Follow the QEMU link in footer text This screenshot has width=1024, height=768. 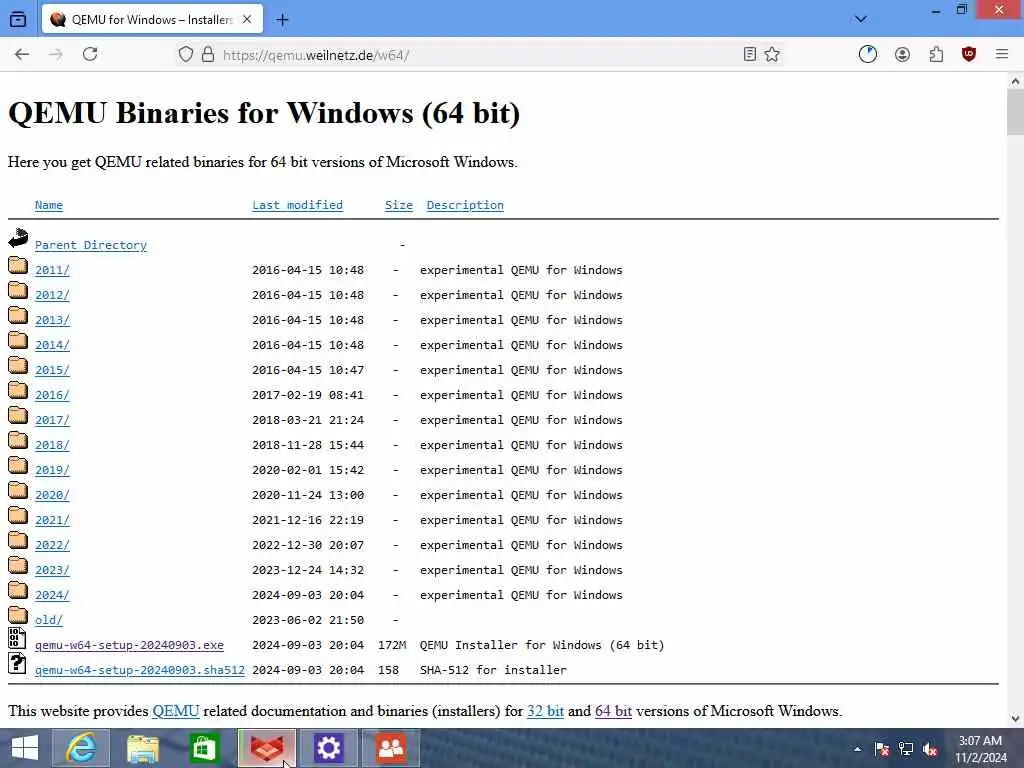176,711
